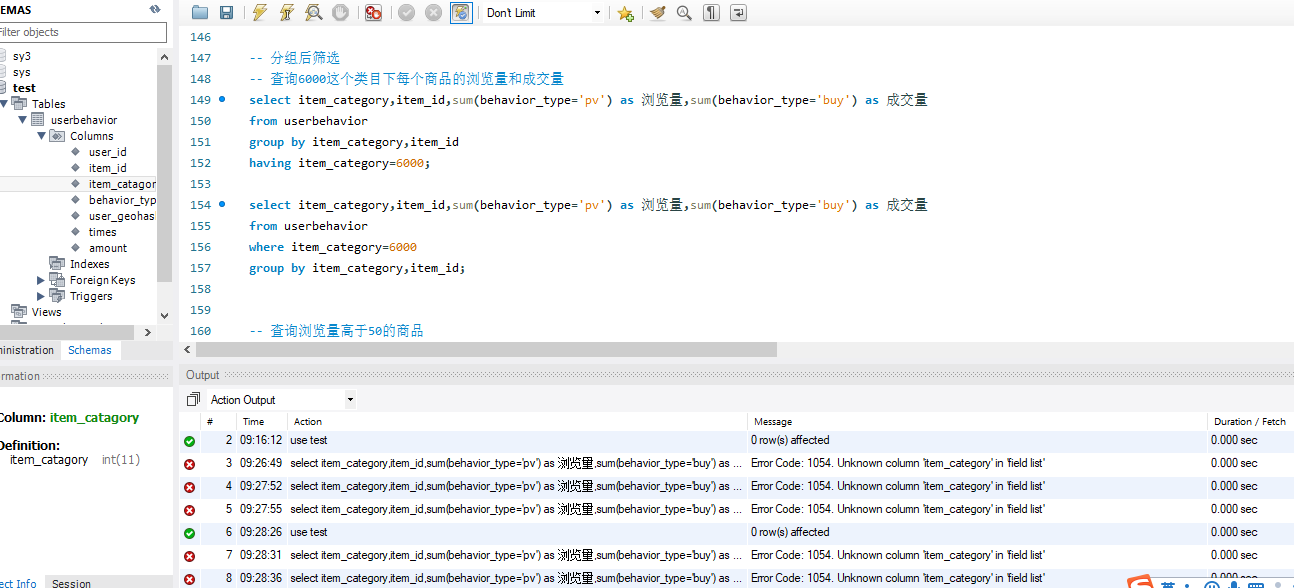Select the user_id column
The height and width of the screenshot is (588, 1294).
(107, 152)
